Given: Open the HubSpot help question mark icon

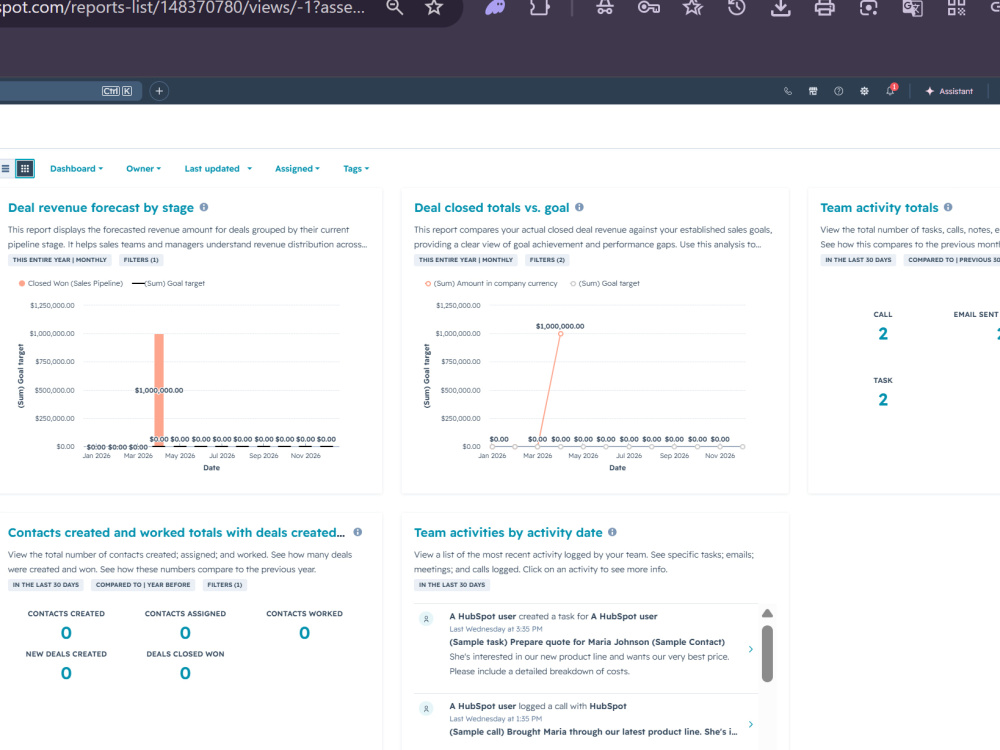Looking at the screenshot, I should click(x=839, y=91).
